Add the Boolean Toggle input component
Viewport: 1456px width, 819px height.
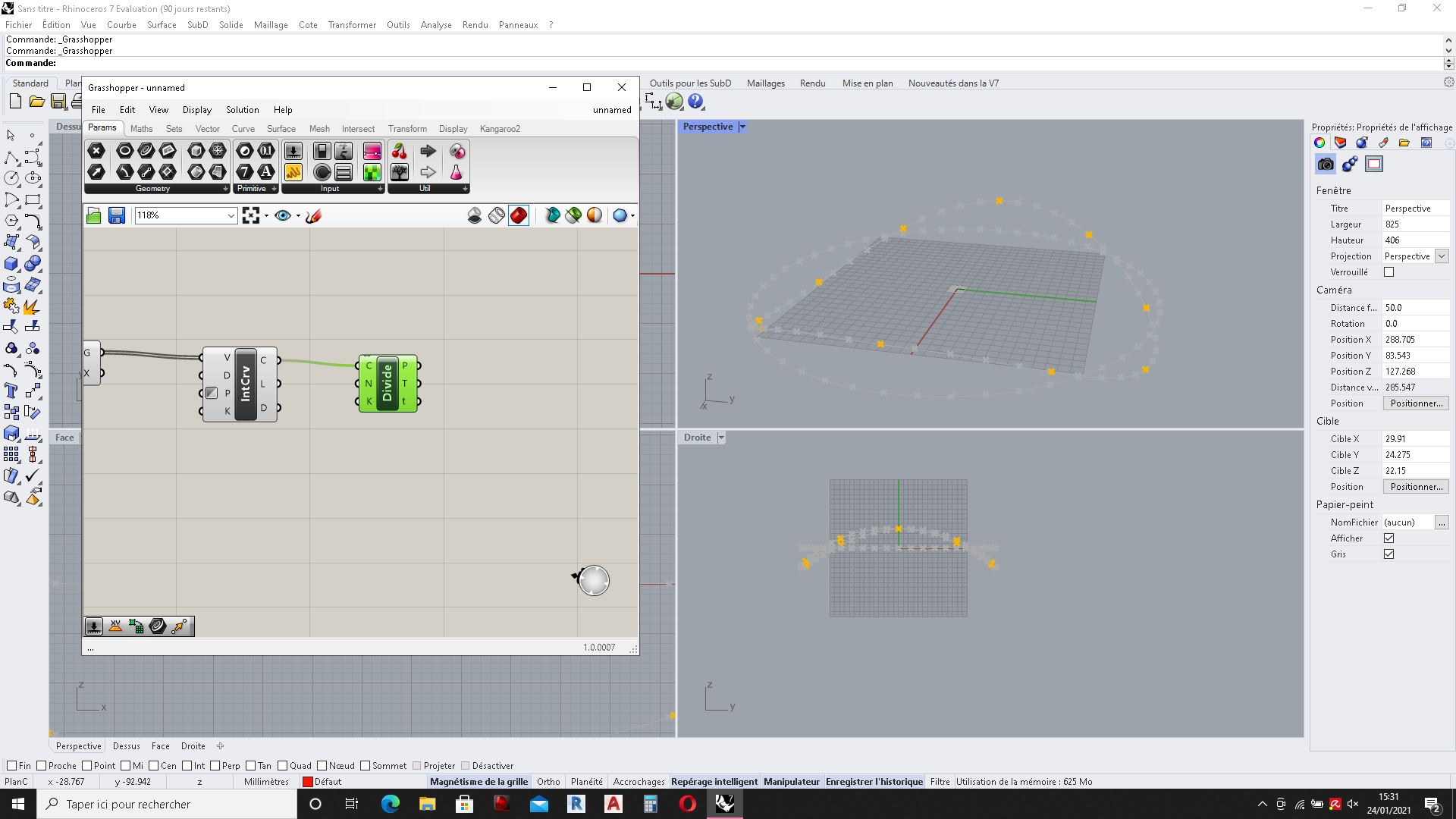point(322,151)
